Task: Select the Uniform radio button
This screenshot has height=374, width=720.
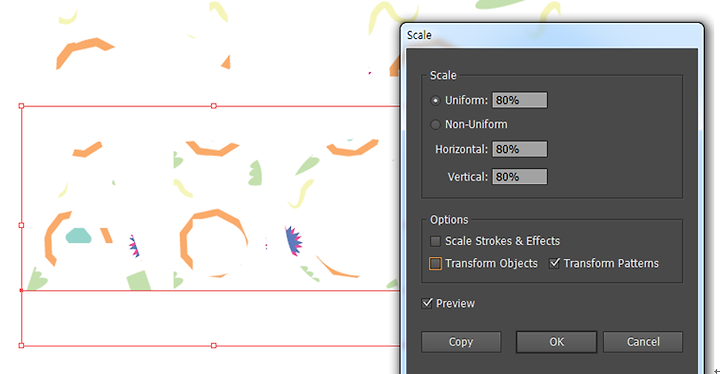Action: click(x=435, y=101)
